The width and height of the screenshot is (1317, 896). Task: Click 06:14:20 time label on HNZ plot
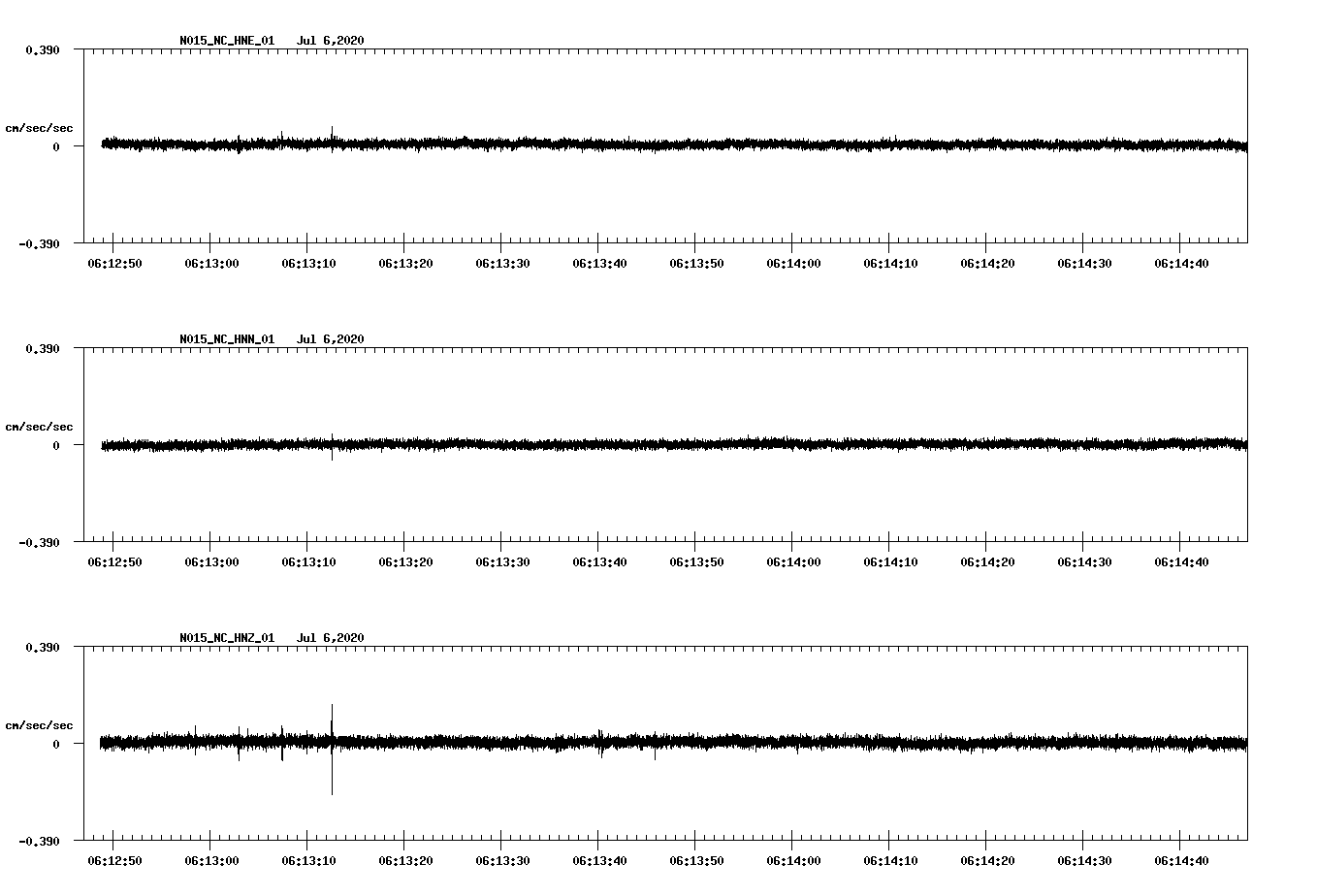[x=987, y=861]
